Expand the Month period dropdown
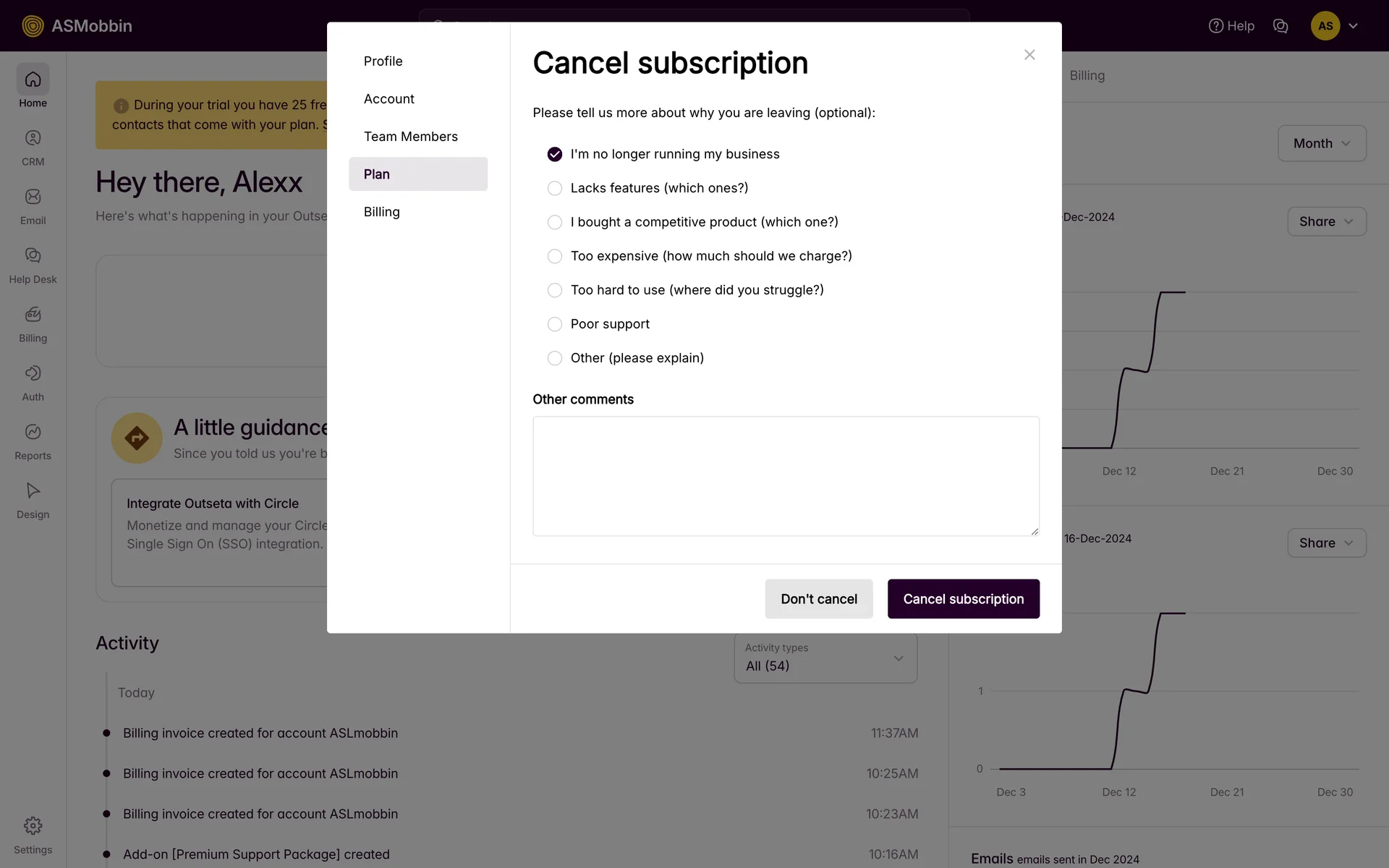 click(1321, 143)
